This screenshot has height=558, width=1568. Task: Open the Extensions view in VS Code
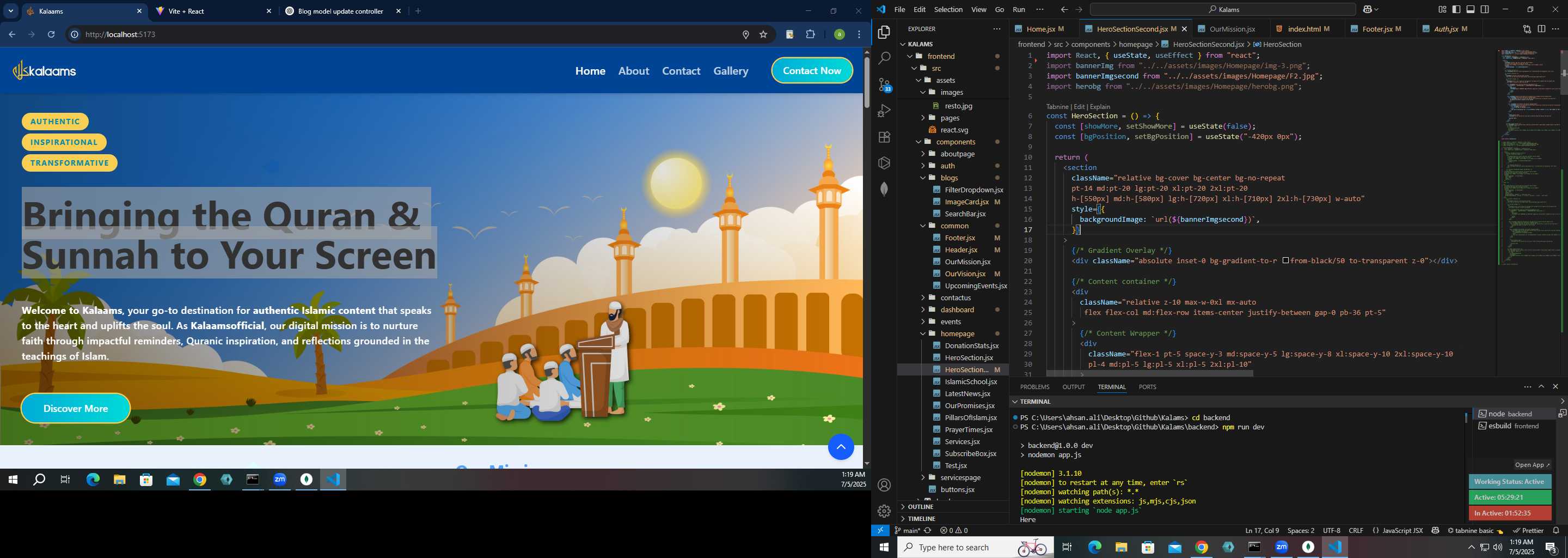[884, 137]
